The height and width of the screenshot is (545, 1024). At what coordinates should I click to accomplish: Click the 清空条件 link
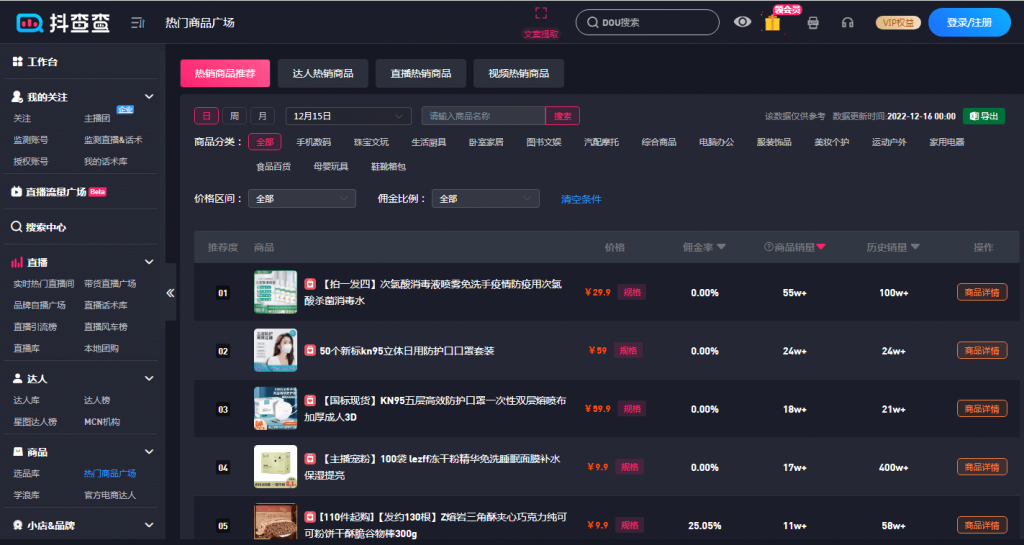[x=581, y=199]
